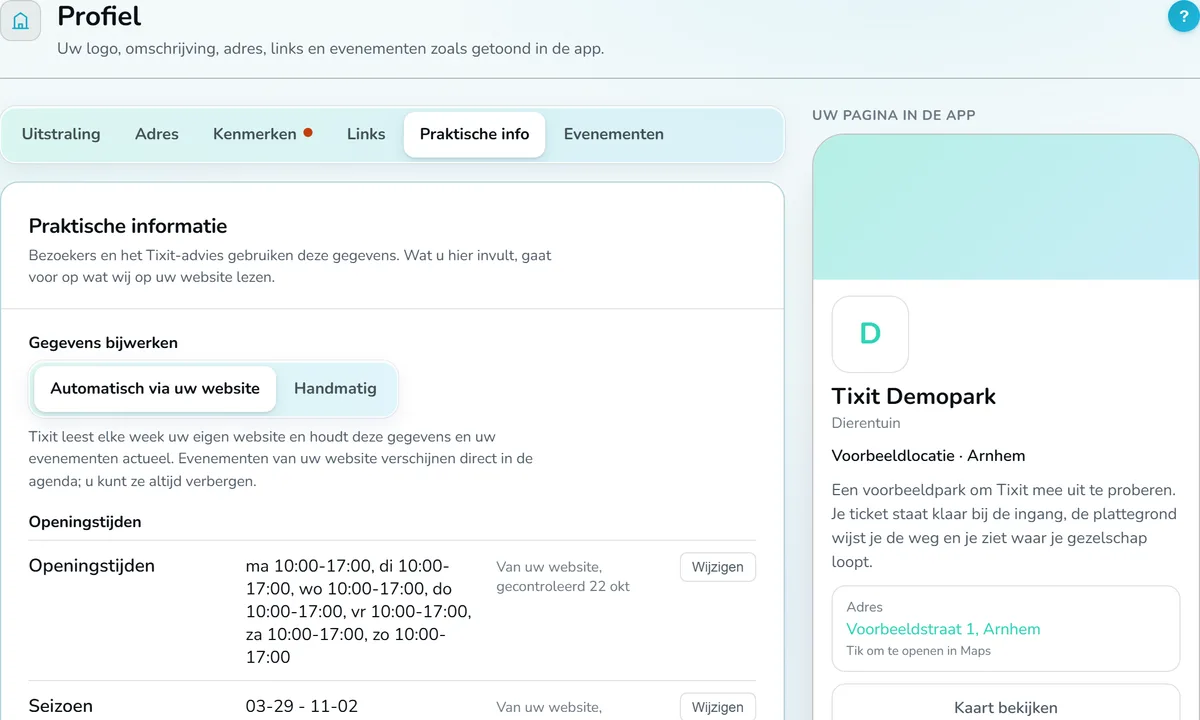
Task: Click the Profiel page heading
Action: pos(99,16)
